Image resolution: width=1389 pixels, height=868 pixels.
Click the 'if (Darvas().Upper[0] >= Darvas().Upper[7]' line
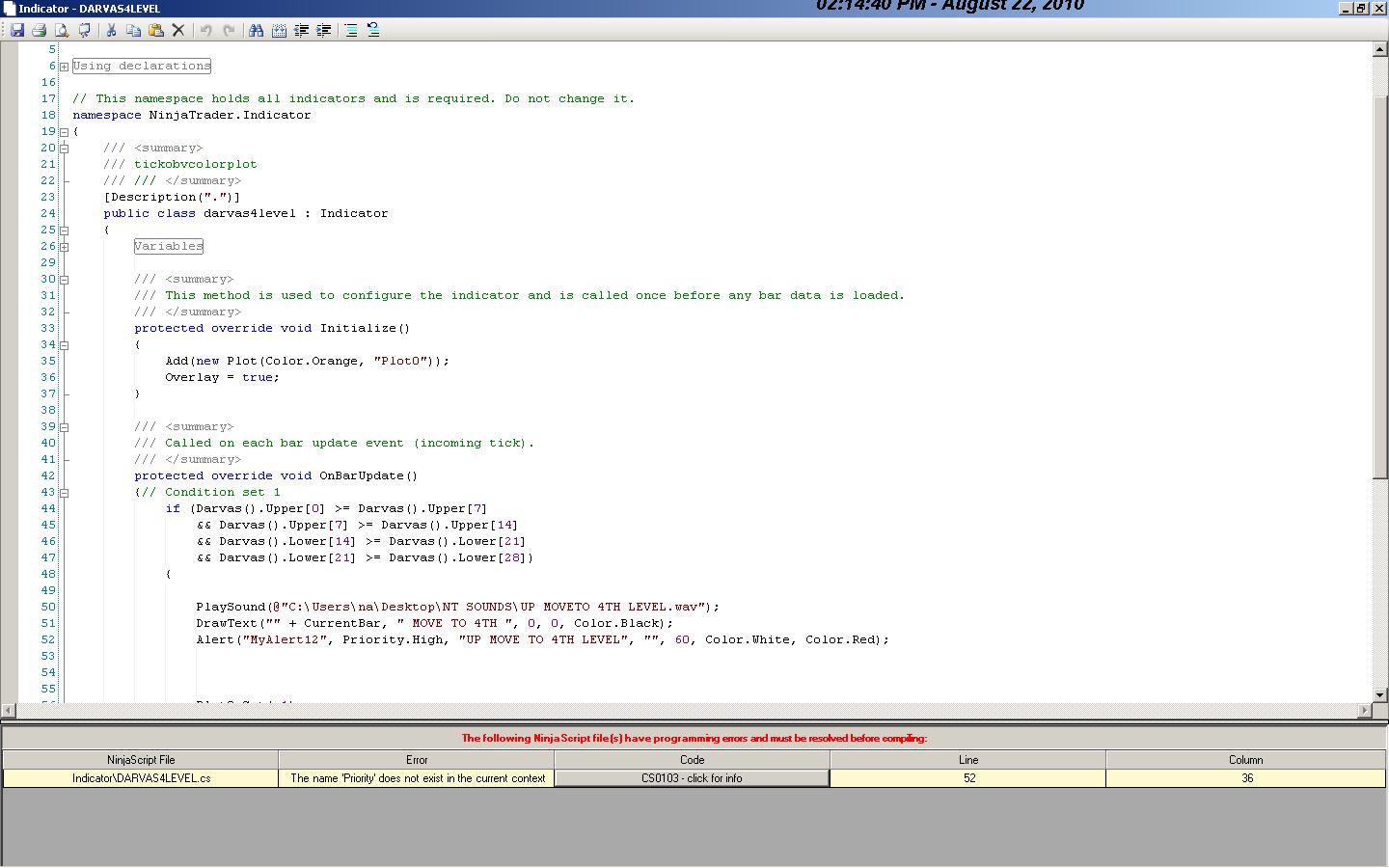tap(326, 508)
